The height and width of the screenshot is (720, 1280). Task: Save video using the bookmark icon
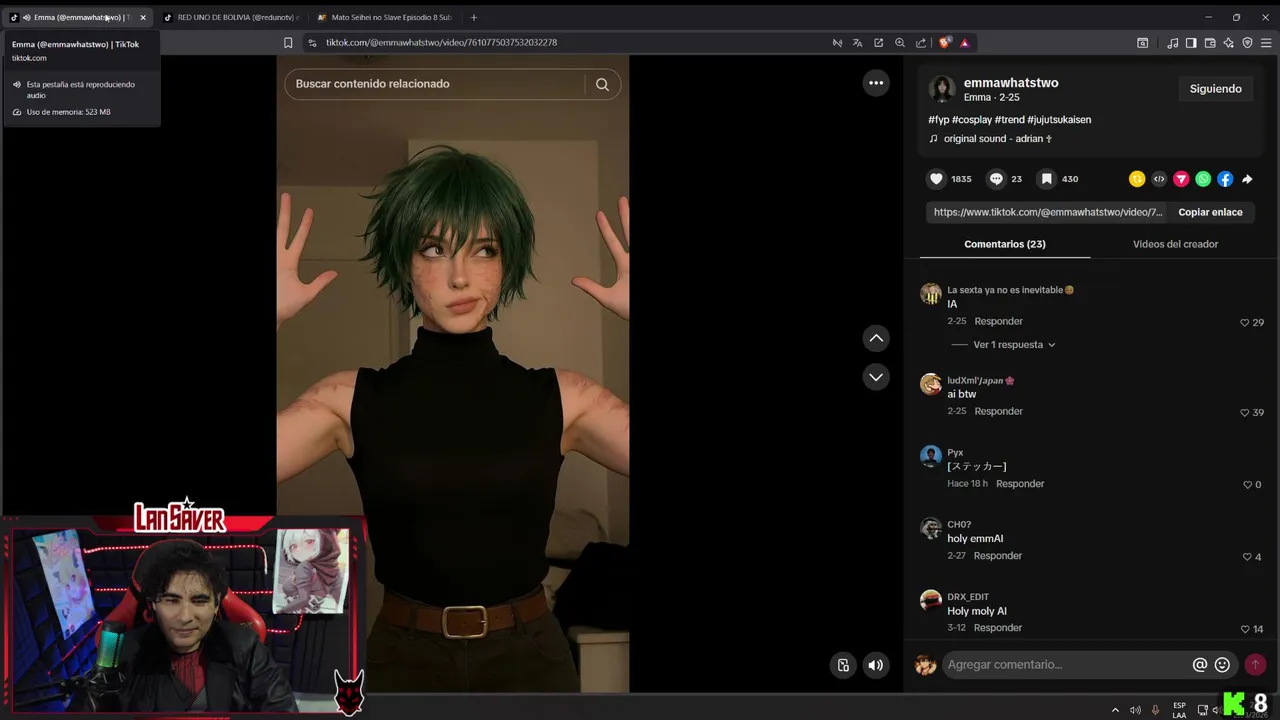tap(1046, 179)
